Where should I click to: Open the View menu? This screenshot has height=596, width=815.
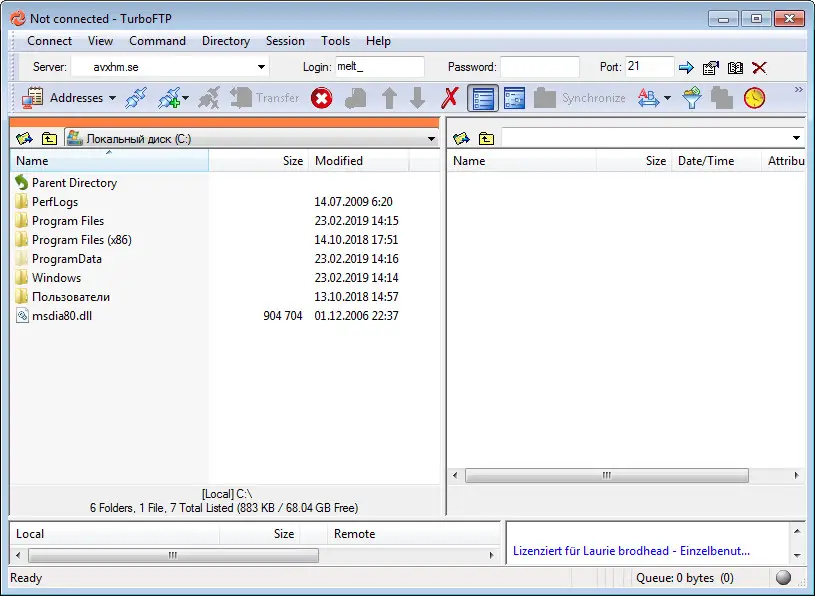pos(100,41)
